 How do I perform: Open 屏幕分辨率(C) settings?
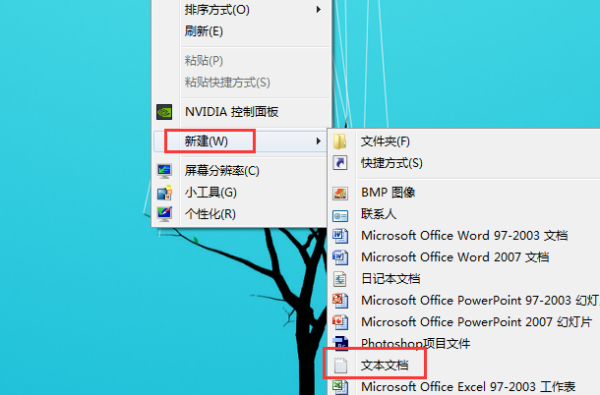[222, 171]
